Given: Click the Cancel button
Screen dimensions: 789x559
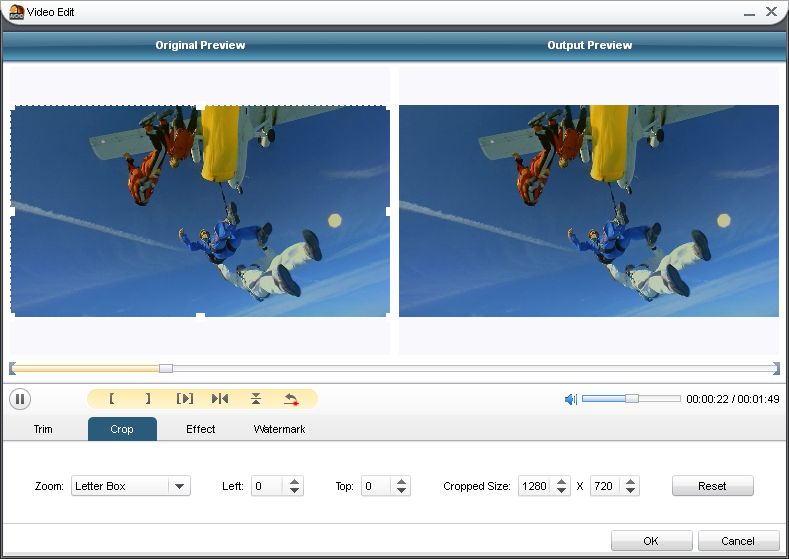Looking at the screenshot, I should click(738, 541).
